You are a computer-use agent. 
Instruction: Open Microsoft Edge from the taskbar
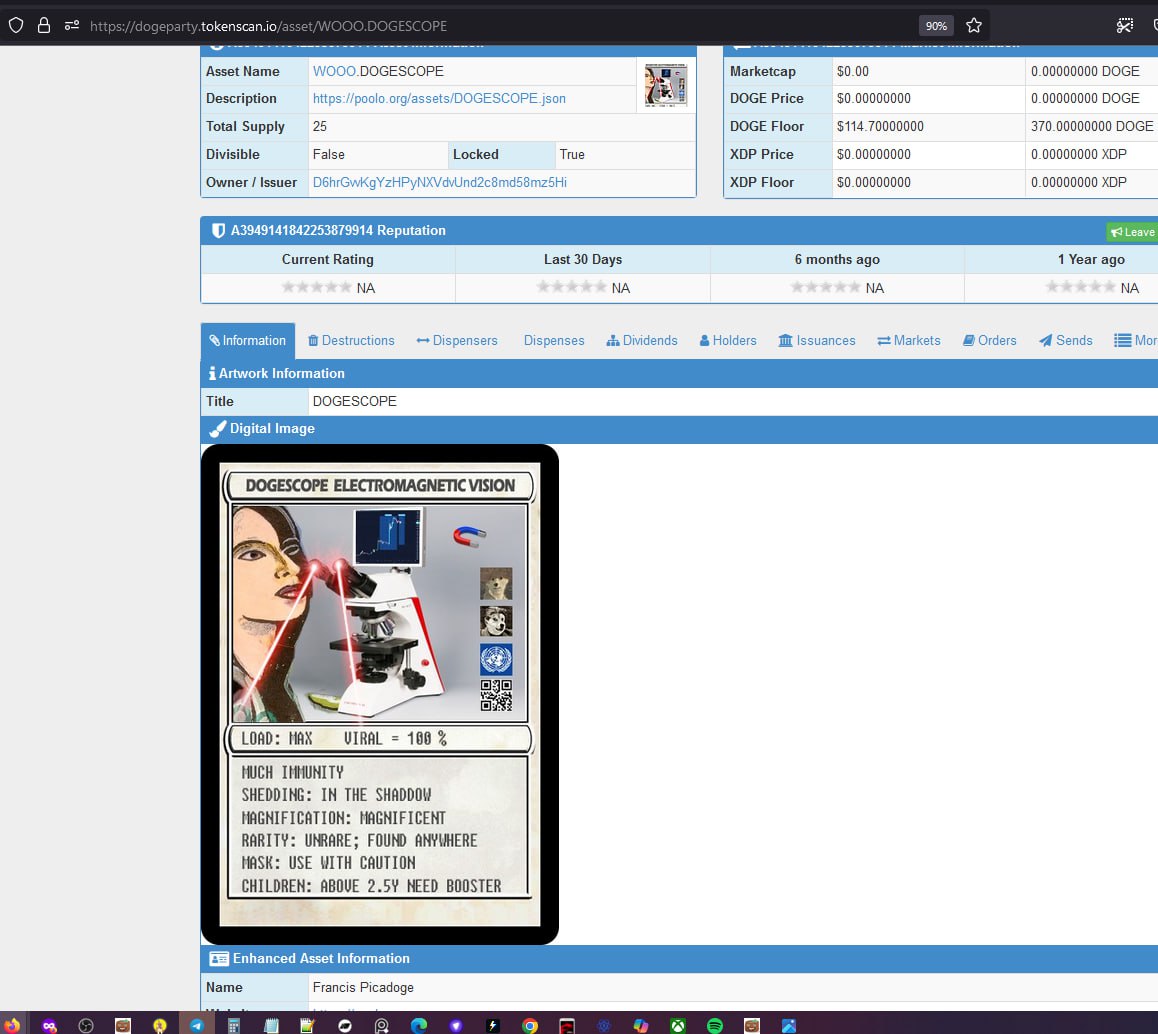(419, 1025)
